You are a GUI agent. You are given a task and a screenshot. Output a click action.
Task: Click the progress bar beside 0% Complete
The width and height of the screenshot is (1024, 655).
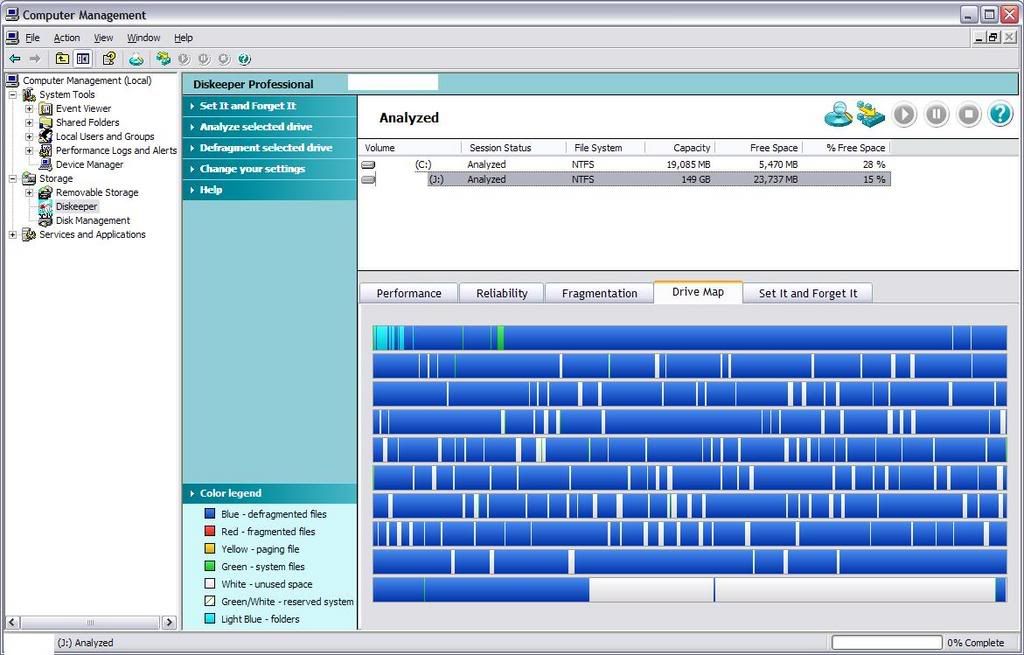(x=886, y=643)
